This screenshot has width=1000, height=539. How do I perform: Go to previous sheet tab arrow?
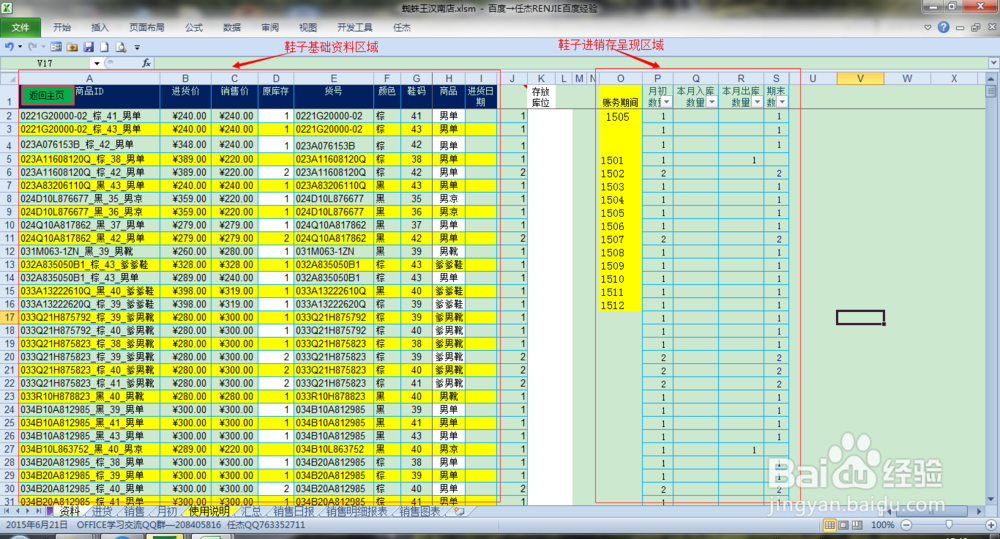pos(18,511)
